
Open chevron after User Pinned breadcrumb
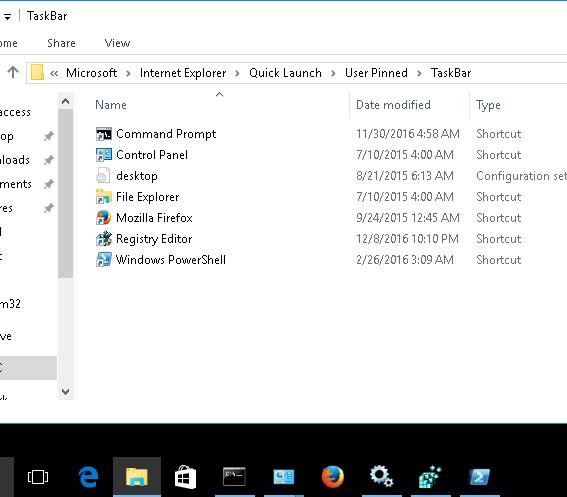pos(419,73)
